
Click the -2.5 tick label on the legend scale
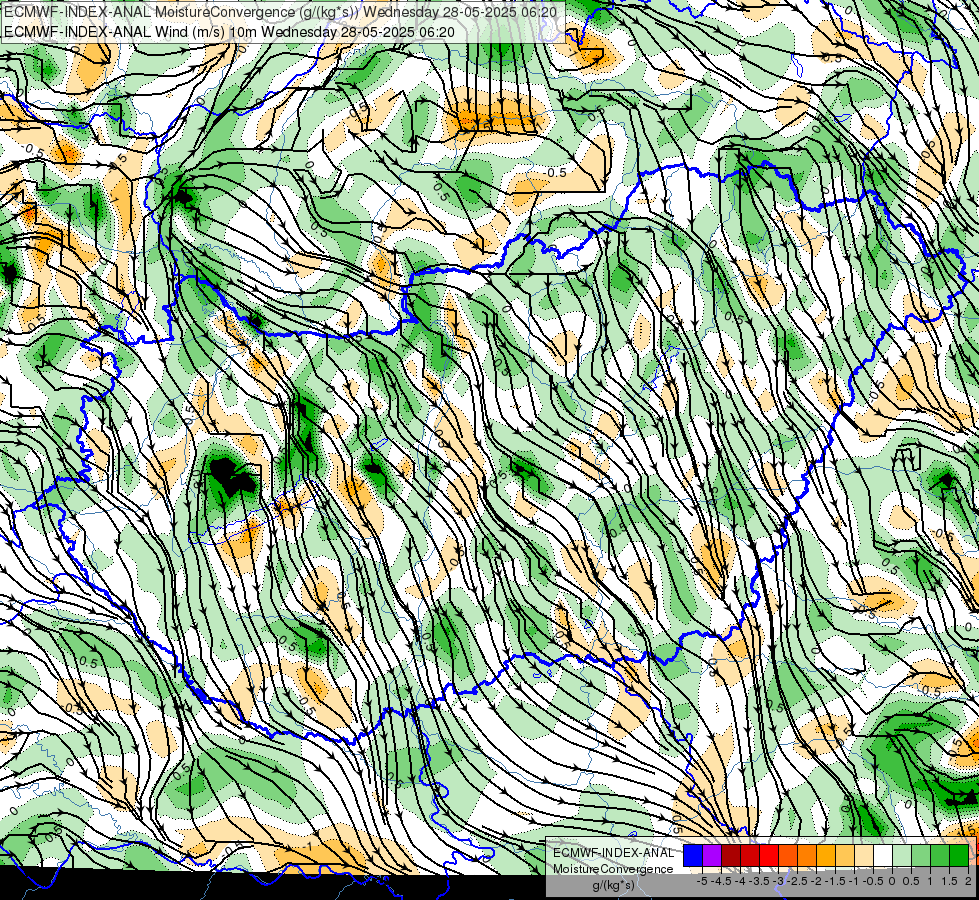point(797,881)
